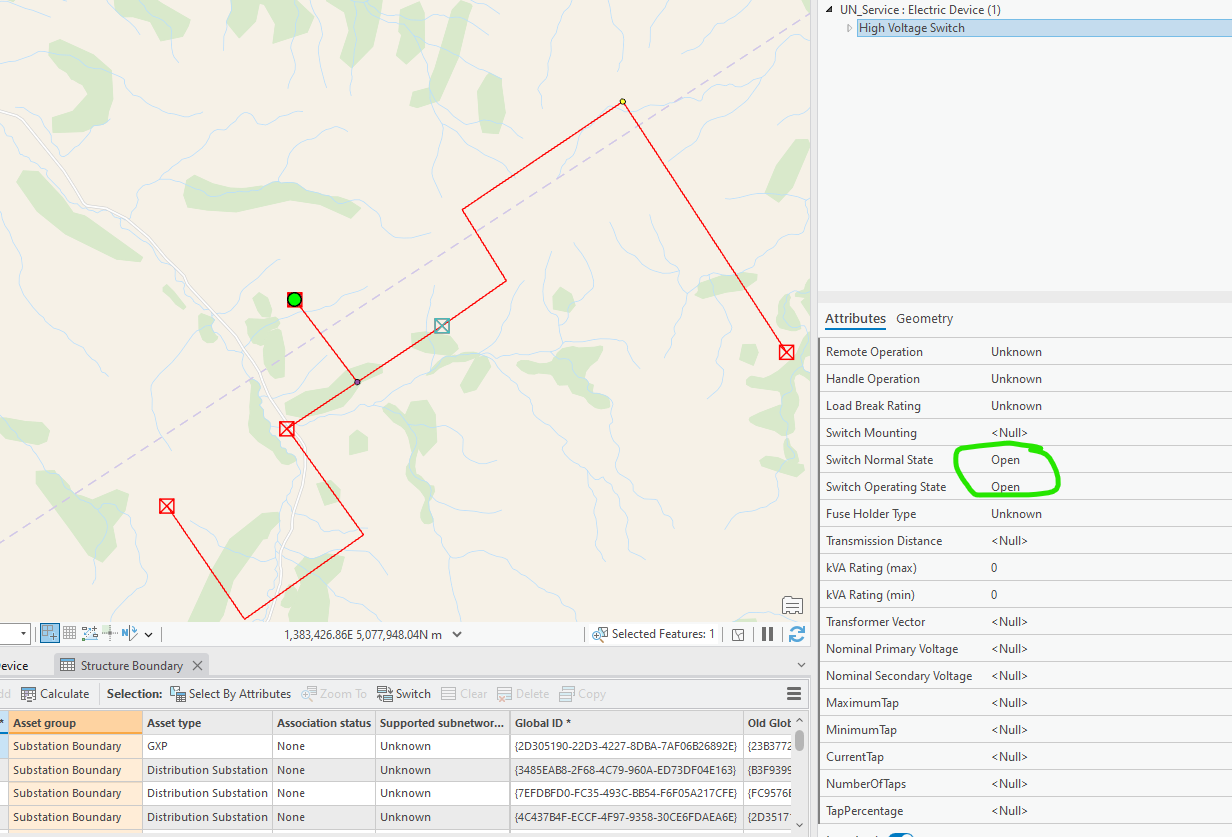Click the north arrow correction icon
The image size is (1232, 837).
129,633
